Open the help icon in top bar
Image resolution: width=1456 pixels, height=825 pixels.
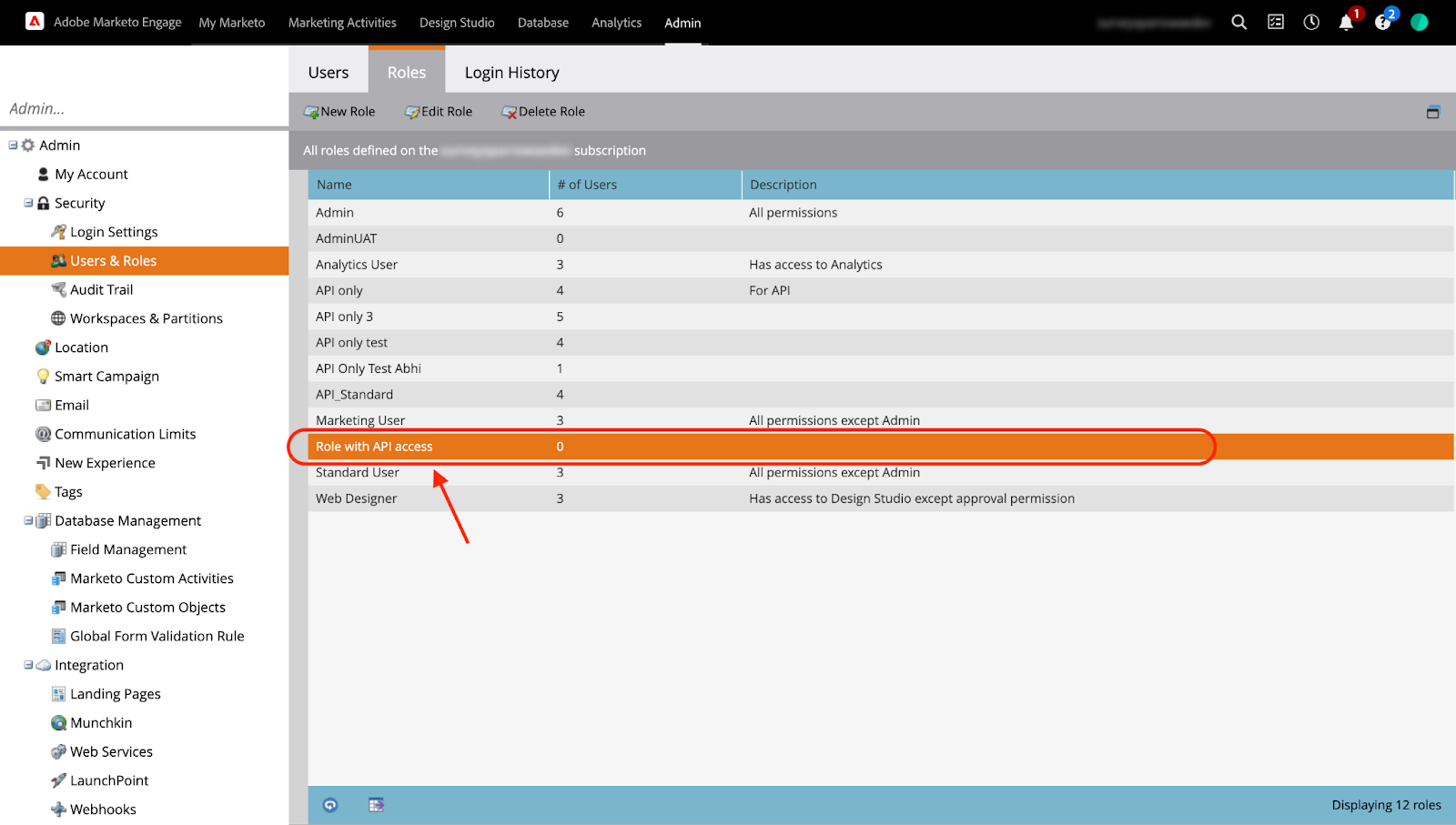coord(1382,23)
